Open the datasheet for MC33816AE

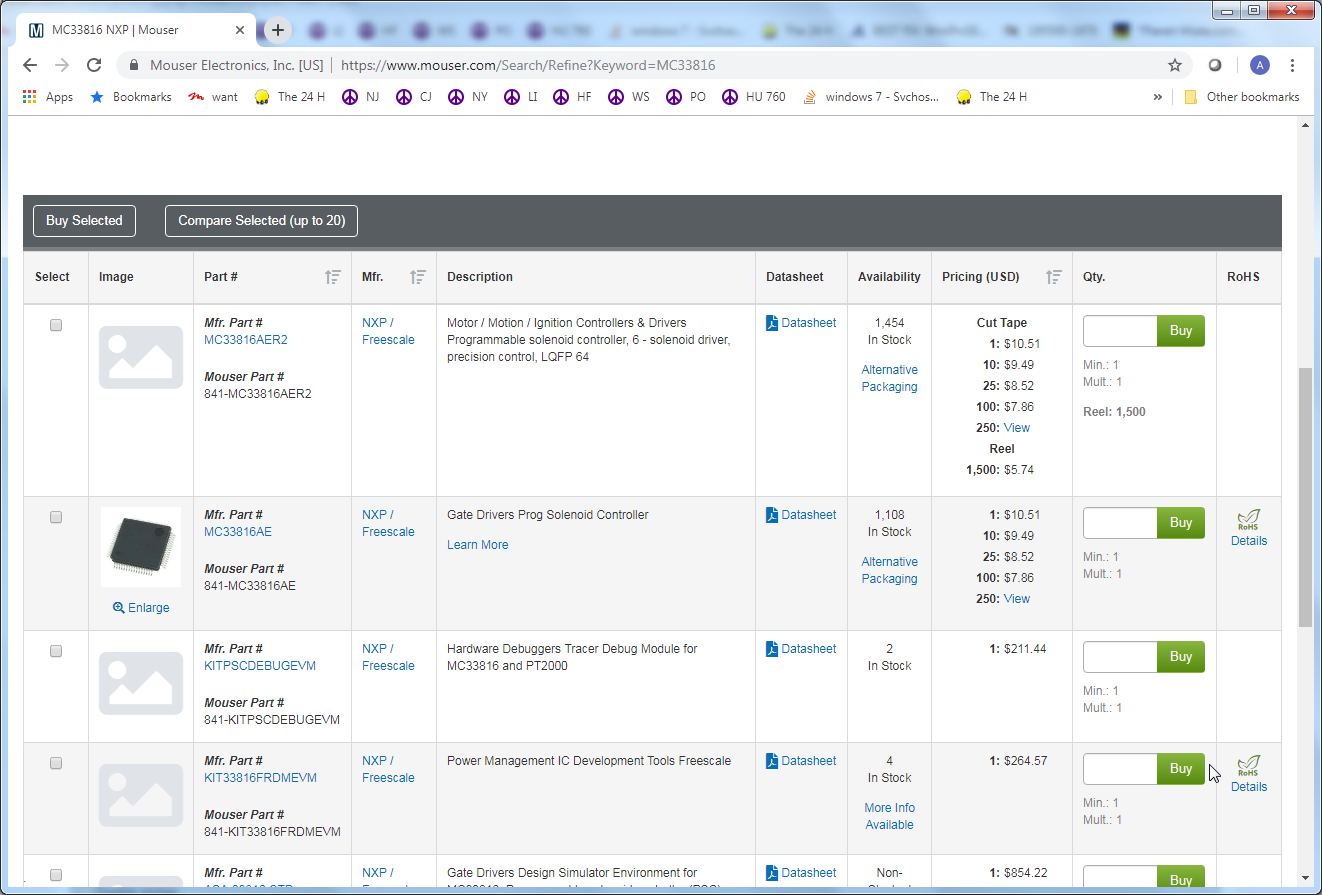click(801, 515)
